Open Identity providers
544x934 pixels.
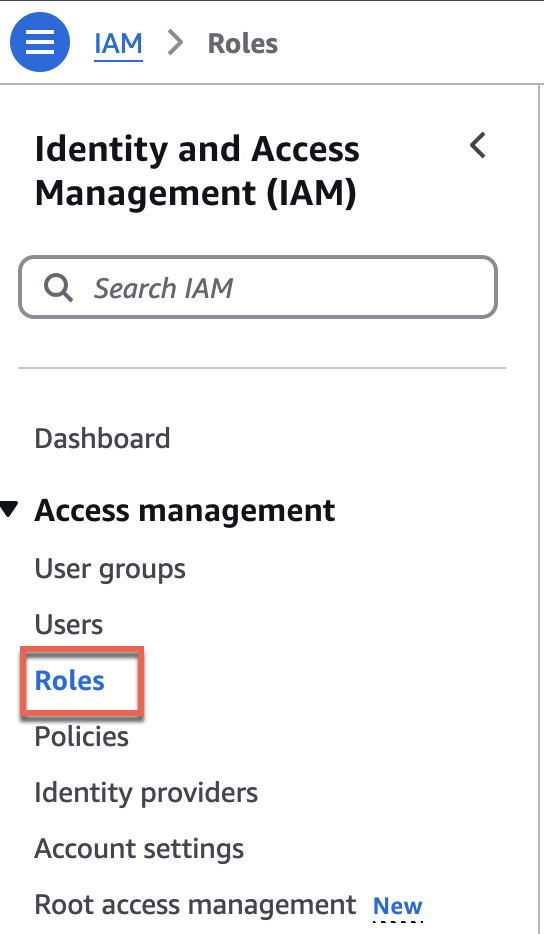click(146, 793)
